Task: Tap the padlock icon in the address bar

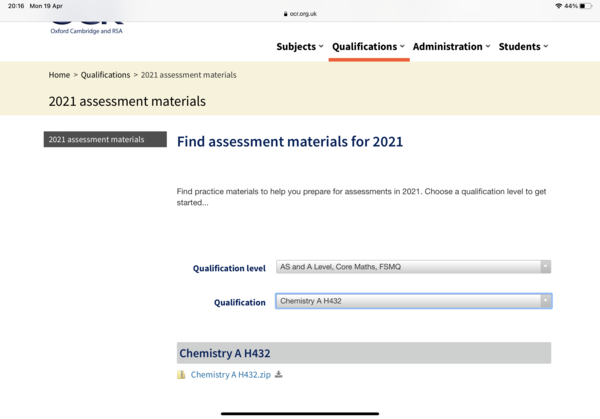Action: 285,14
